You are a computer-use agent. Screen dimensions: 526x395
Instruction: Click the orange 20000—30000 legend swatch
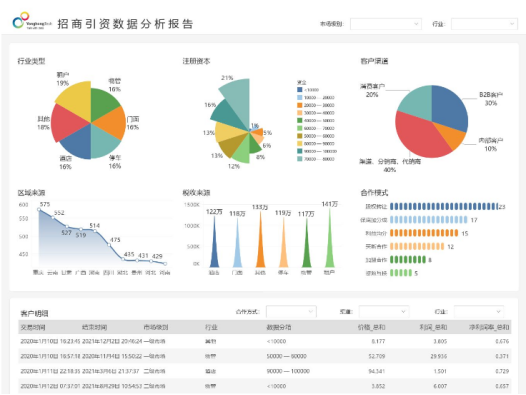point(300,105)
